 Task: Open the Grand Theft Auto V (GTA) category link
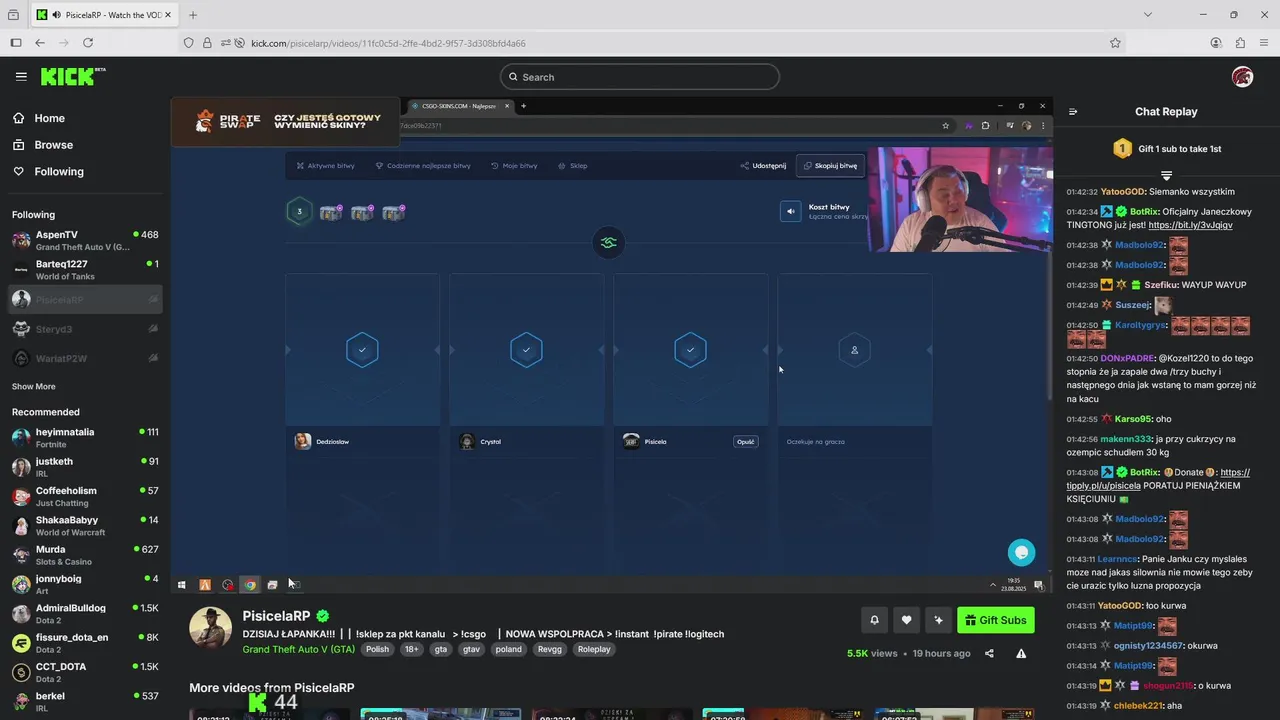(x=298, y=649)
